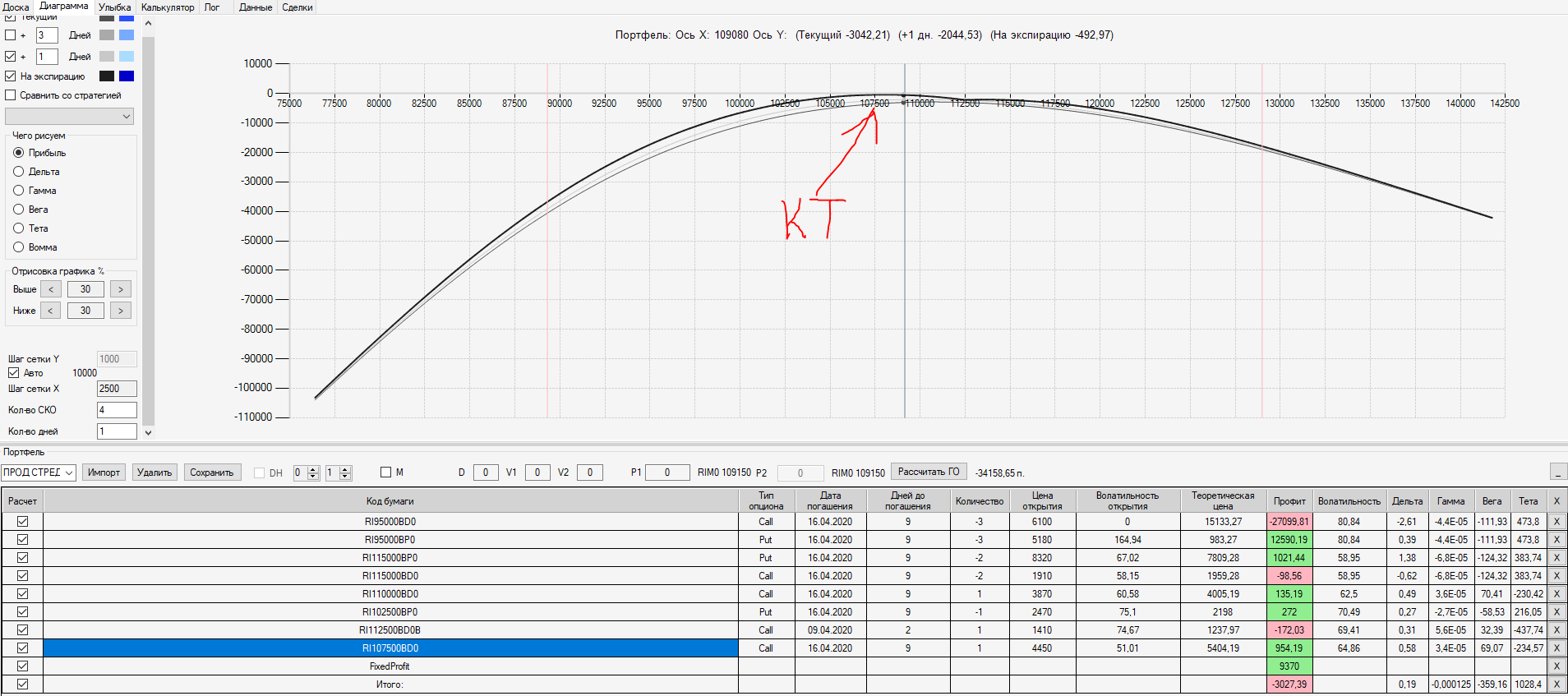Viewport: 1568px width, 696px height.
Task: Click the Шаг сетки X input field
Action: tap(117, 389)
